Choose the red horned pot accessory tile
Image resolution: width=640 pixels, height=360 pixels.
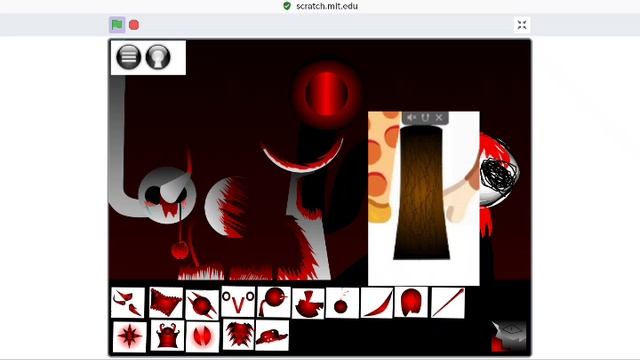click(x=167, y=336)
